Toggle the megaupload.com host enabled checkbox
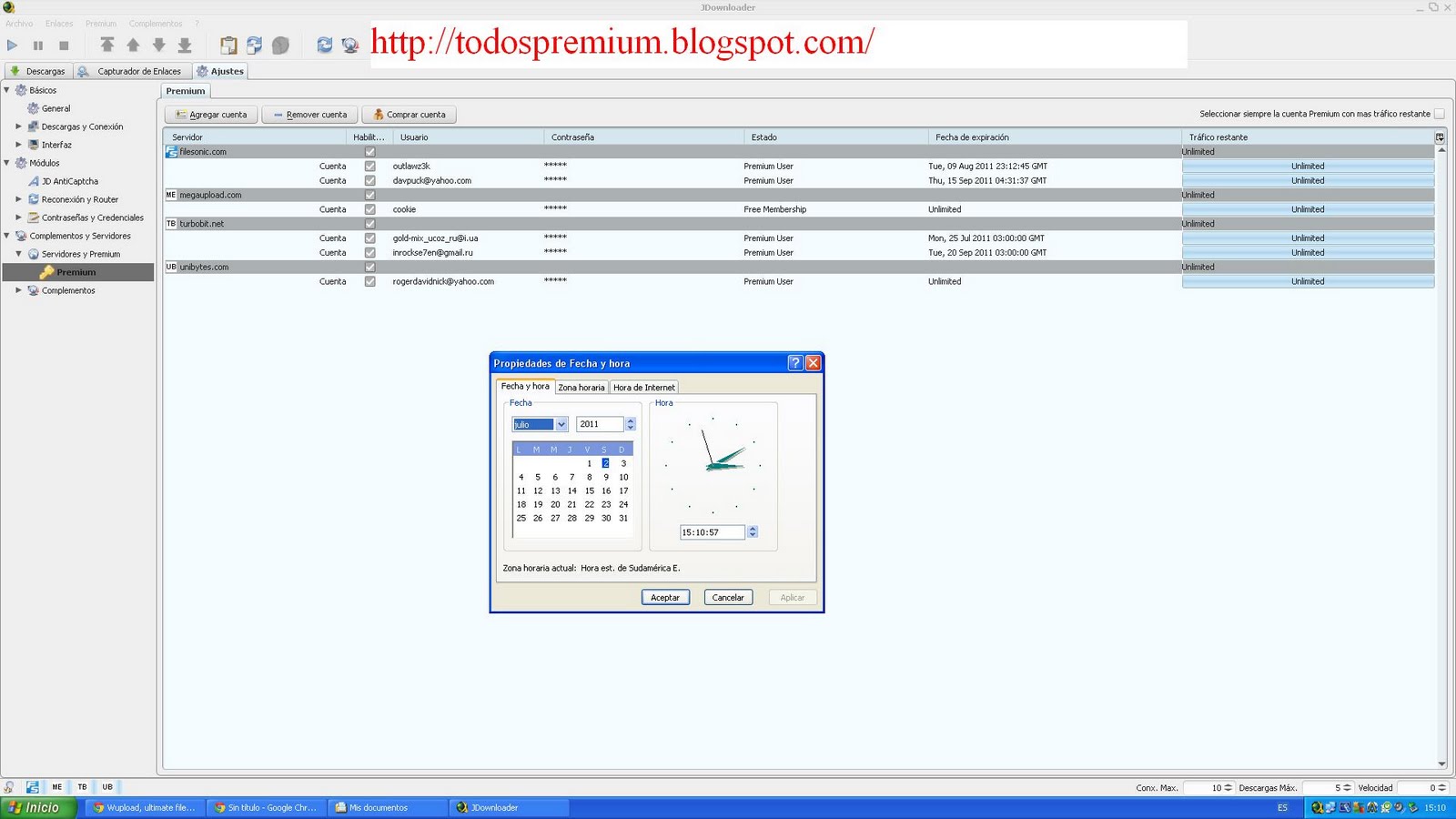The image size is (1456, 819). pos(369,195)
